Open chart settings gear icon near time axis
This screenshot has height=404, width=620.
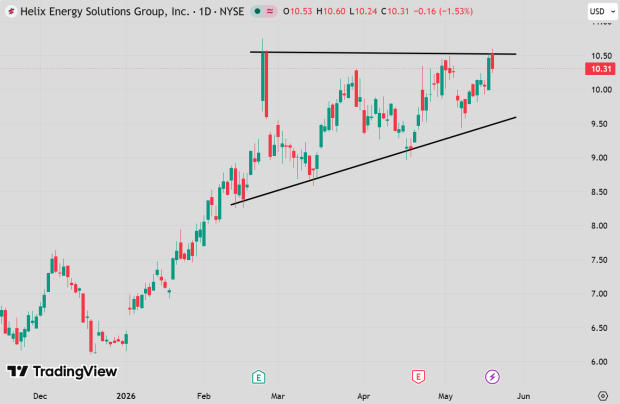click(603, 395)
